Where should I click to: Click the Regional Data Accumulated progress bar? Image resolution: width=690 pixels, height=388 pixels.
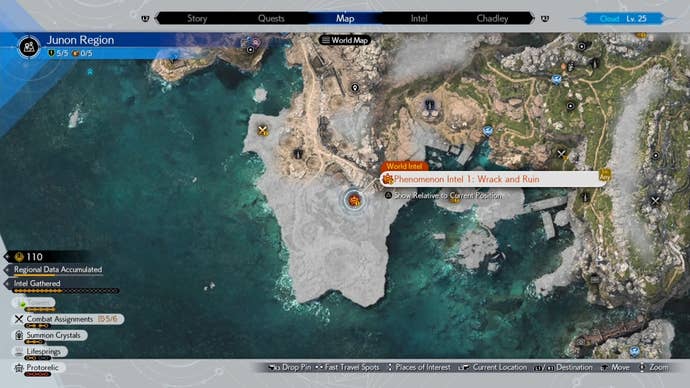(58, 275)
